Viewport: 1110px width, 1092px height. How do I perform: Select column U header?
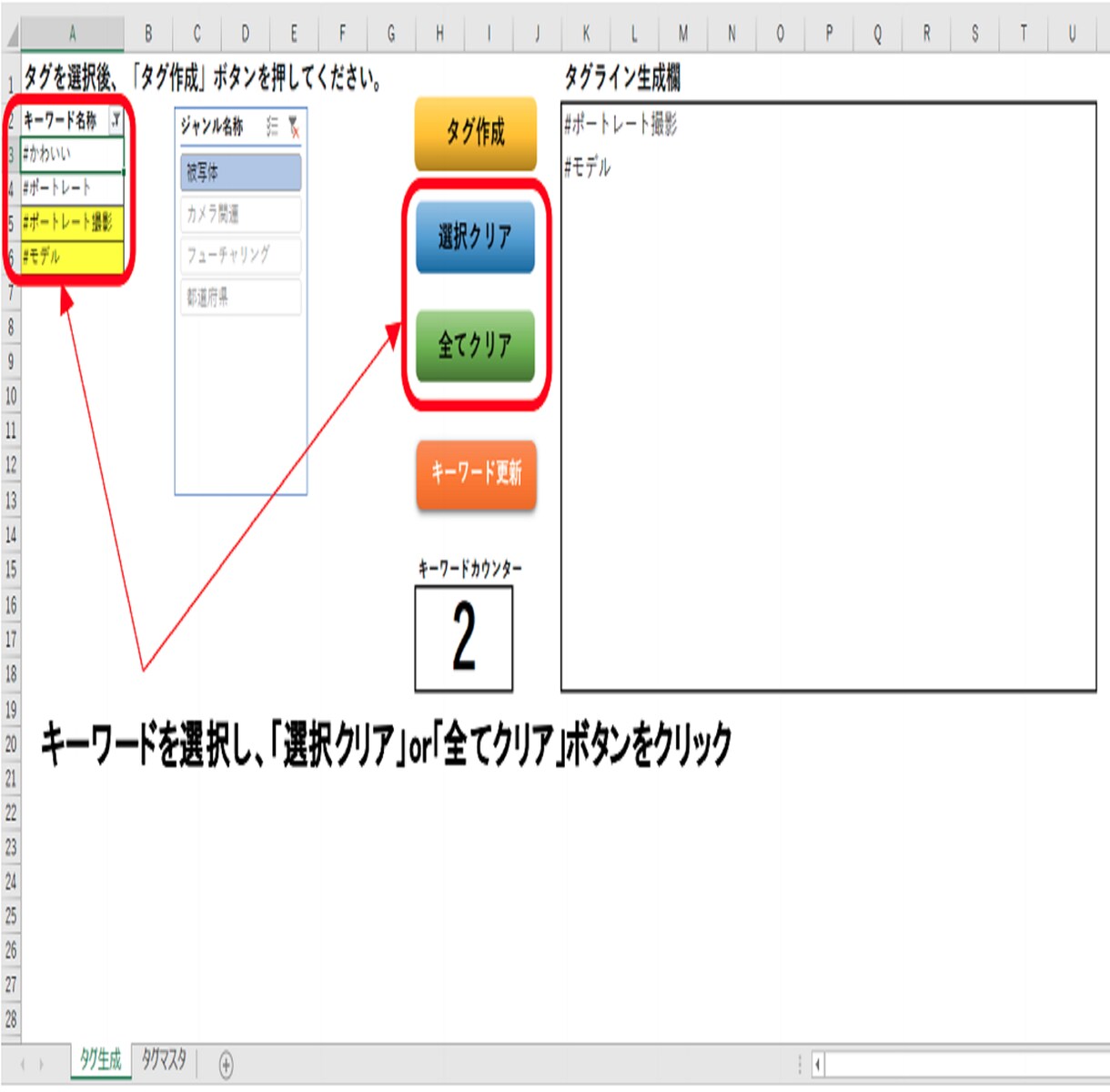[x=1072, y=35]
